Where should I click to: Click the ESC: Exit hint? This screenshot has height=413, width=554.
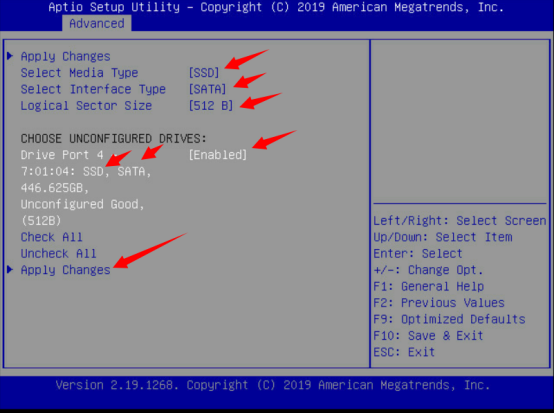click(404, 352)
